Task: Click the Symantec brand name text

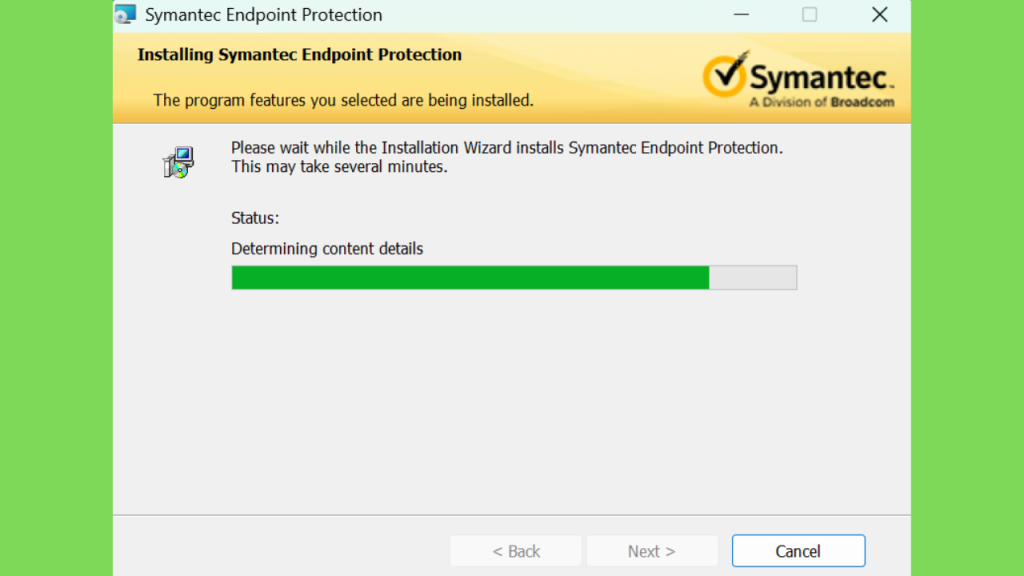Action: coord(821,78)
